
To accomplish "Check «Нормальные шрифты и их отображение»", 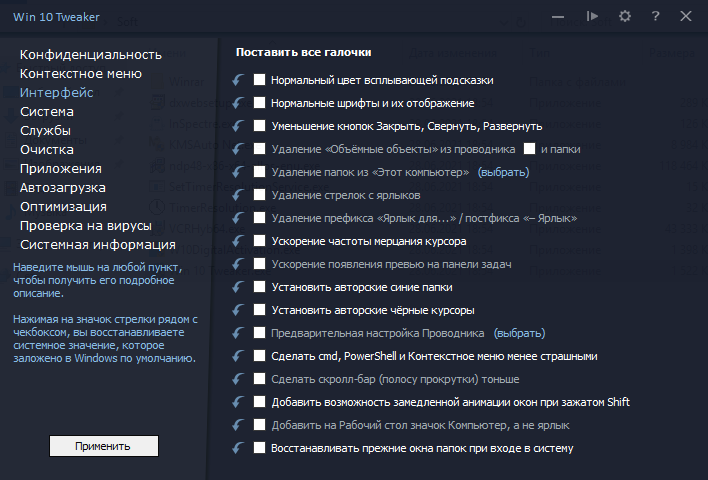I will coord(259,103).
